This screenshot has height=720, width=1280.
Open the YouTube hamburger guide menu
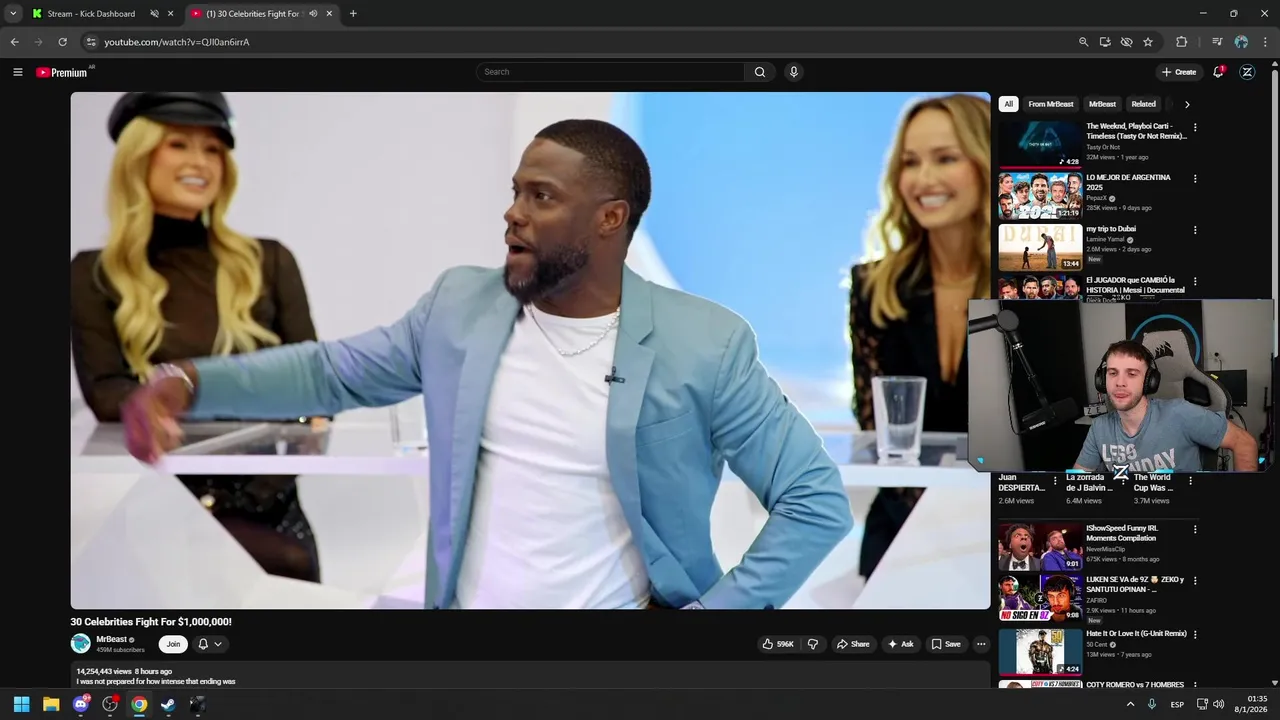pos(17,72)
